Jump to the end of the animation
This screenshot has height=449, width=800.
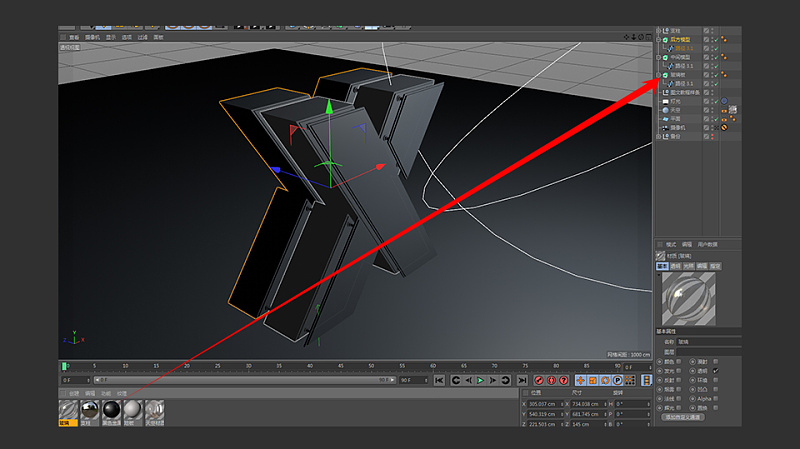522,380
